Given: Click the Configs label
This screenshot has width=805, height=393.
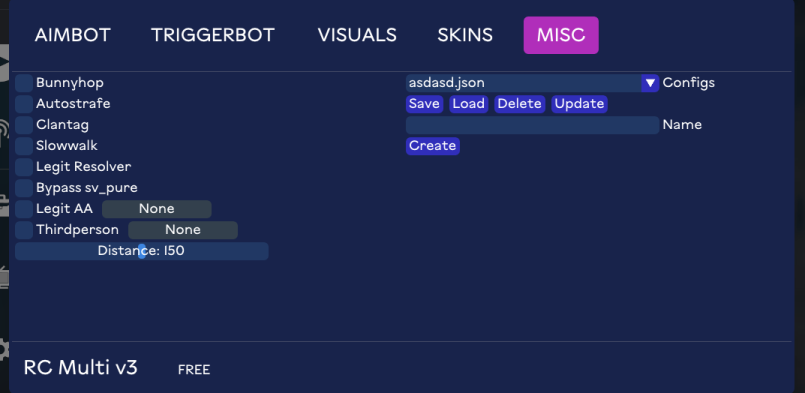Looking at the screenshot, I should (x=688, y=83).
